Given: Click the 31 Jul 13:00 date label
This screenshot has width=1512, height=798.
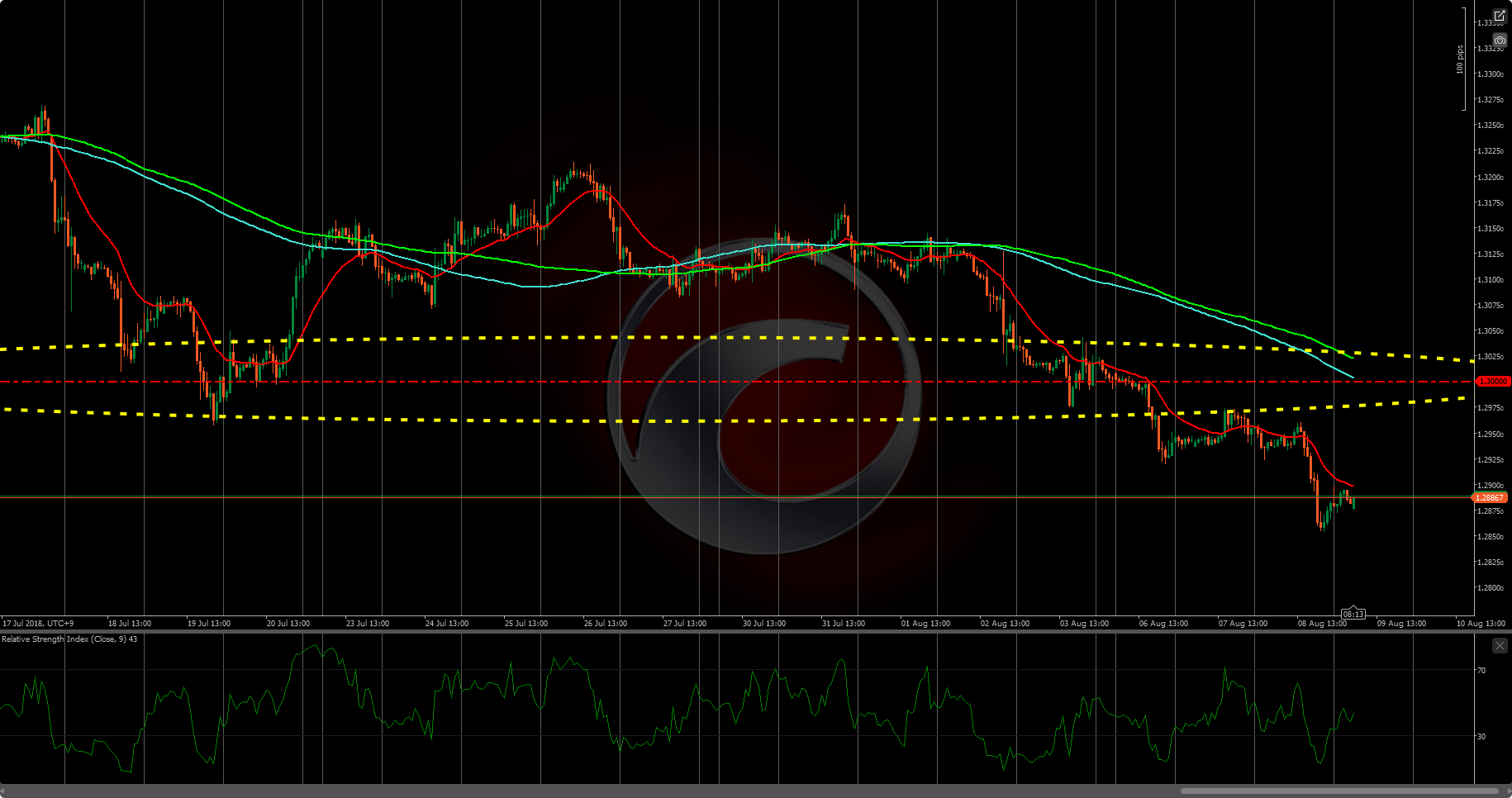Looking at the screenshot, I should [x=844, y=624].
